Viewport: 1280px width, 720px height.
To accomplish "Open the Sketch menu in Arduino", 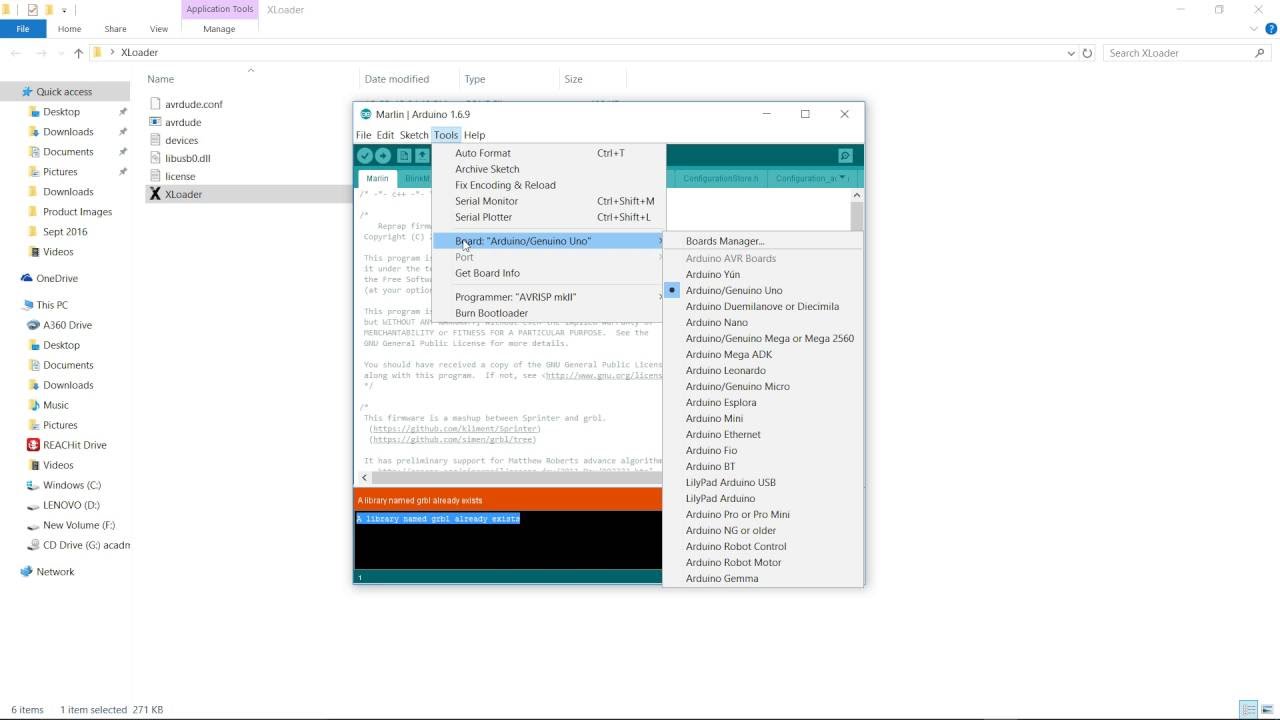I will (x=414, y=135).
